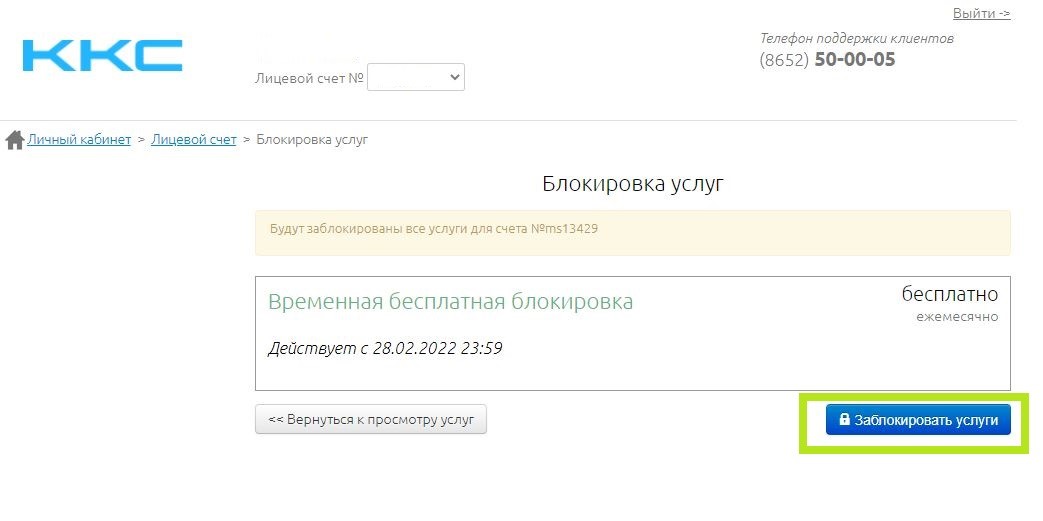Click the ежемесячно billing period label
This screenshot has width=1043, height=521.
click(956, 317)
